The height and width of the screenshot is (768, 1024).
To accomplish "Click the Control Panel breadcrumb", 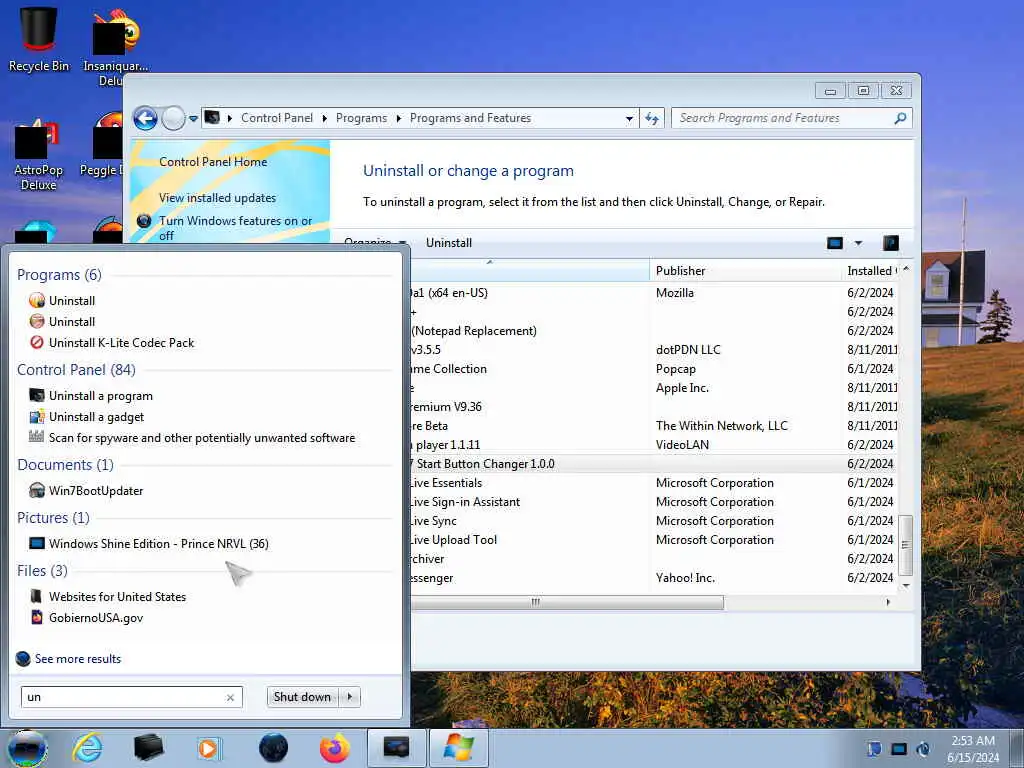I will tap(277, 118).
